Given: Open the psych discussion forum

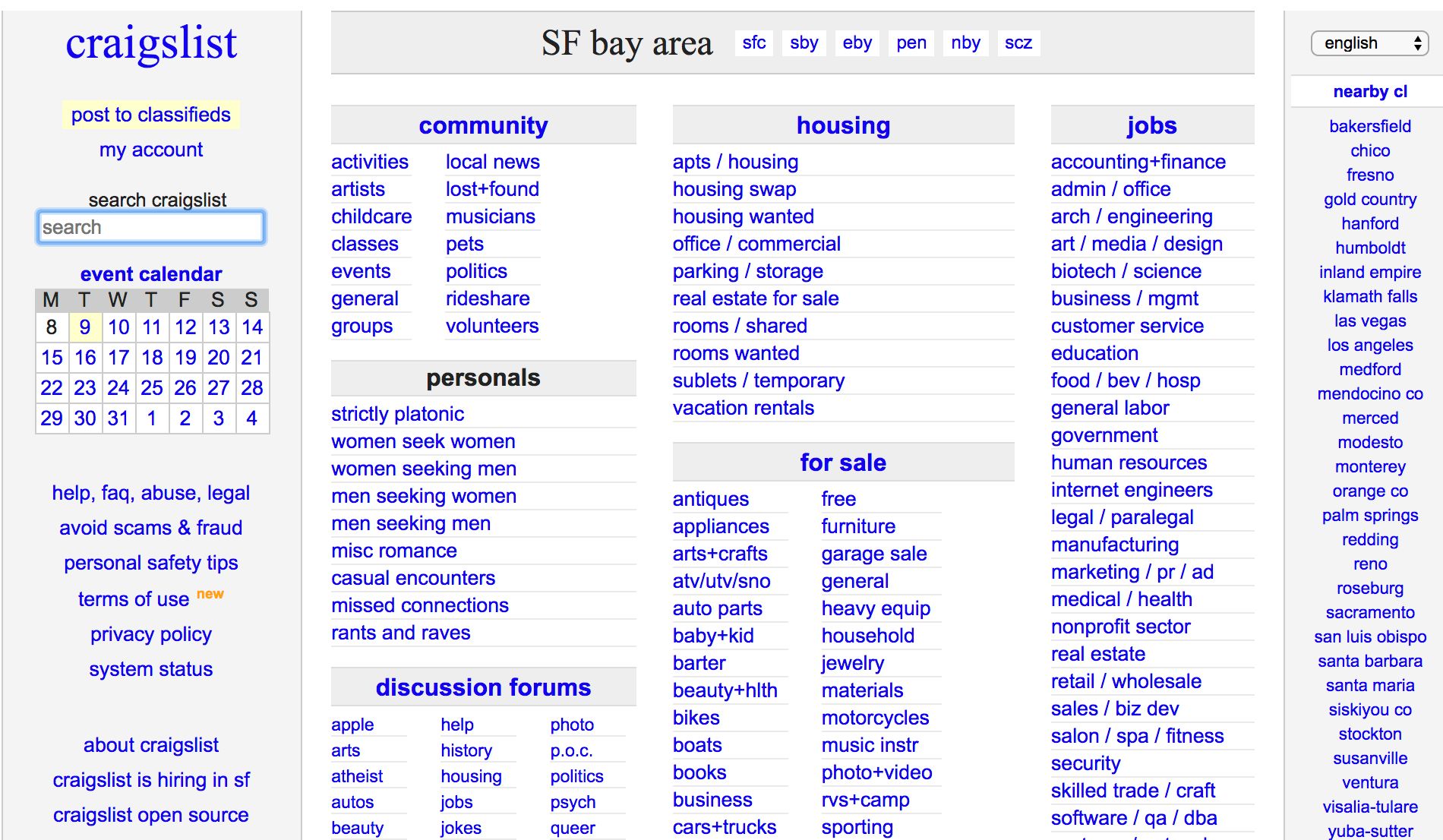Looking at the screenshot, I should 573,802.
